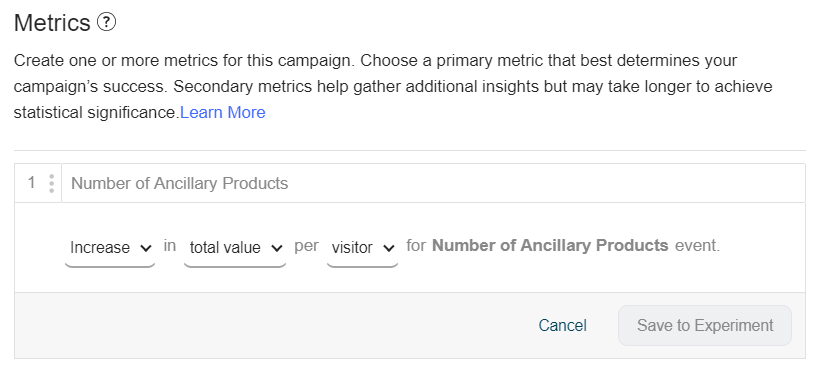Cancel the metric editing
The width and height of the screenshot is (819, 367).
[x=563, y=326]
